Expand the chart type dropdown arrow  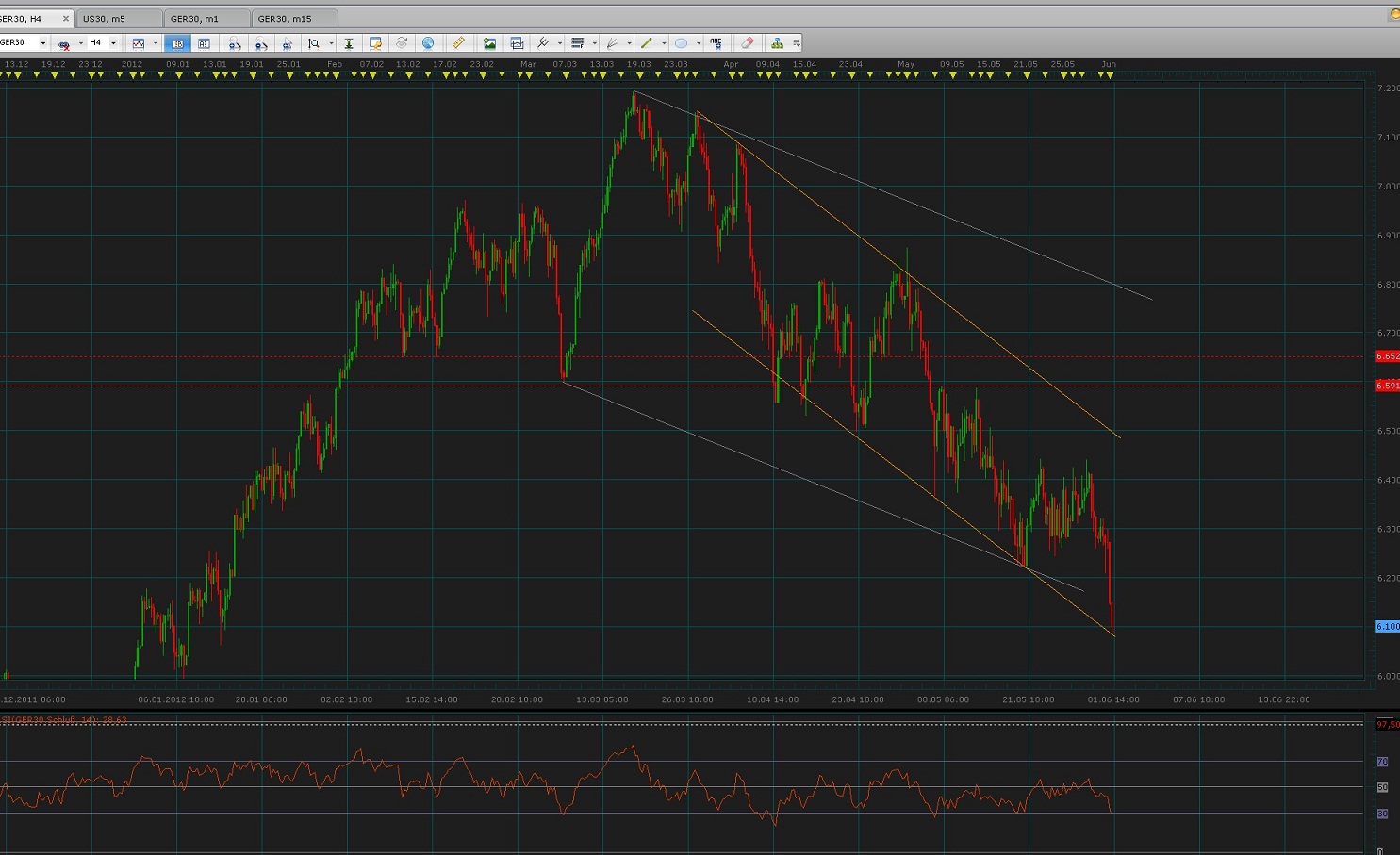pyautogui.click(x=156, y=43)
